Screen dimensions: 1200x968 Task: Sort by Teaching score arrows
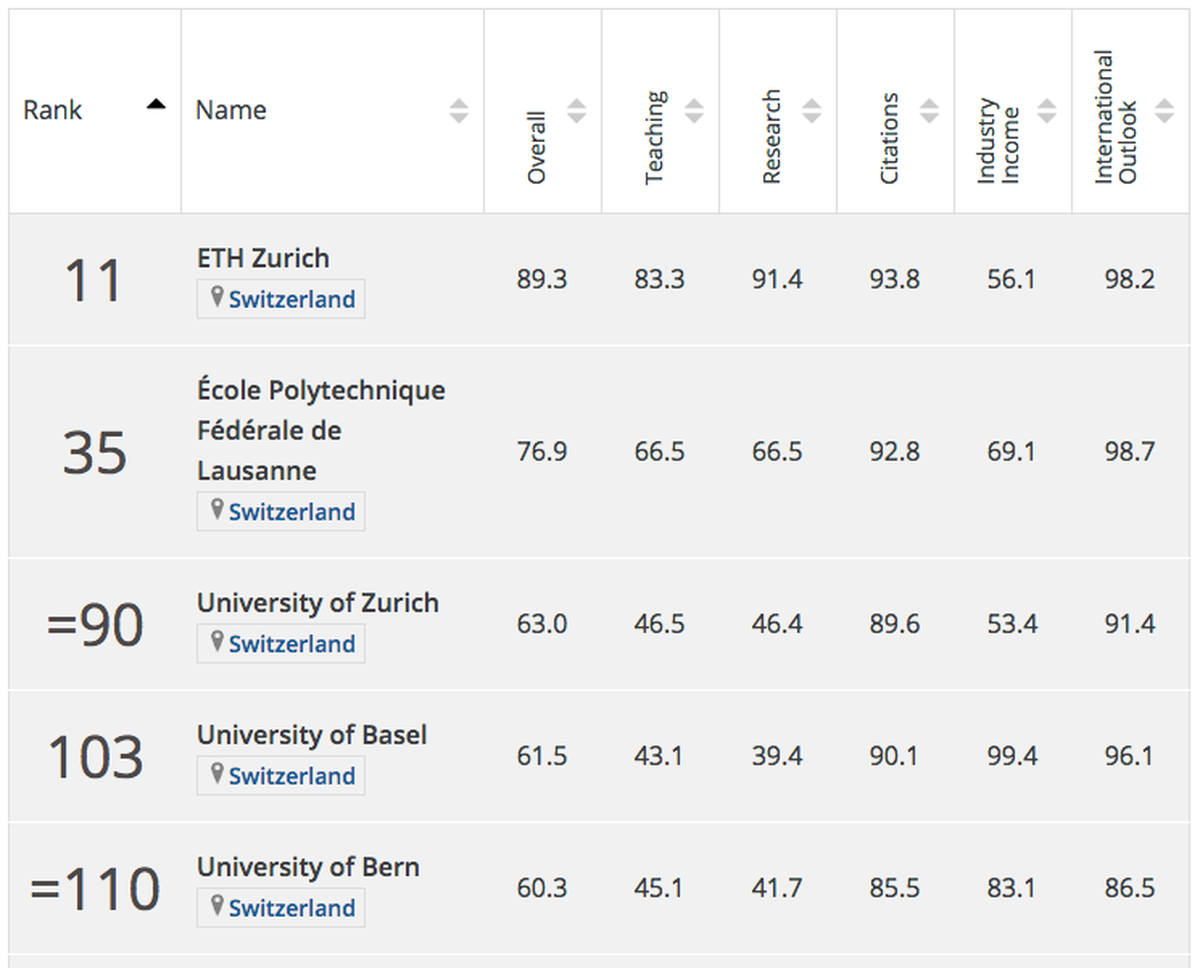coord(694,110)
